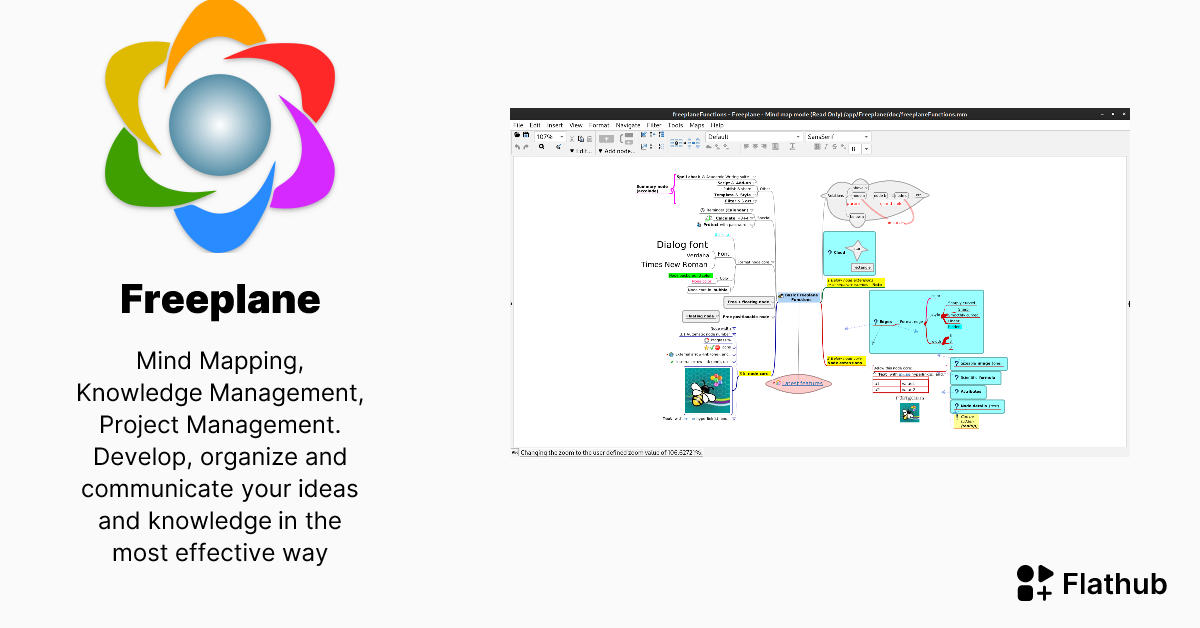The image size is (1200, 628).
Task: Open the SansSerif font dropdown
Action: pos(866,136)
